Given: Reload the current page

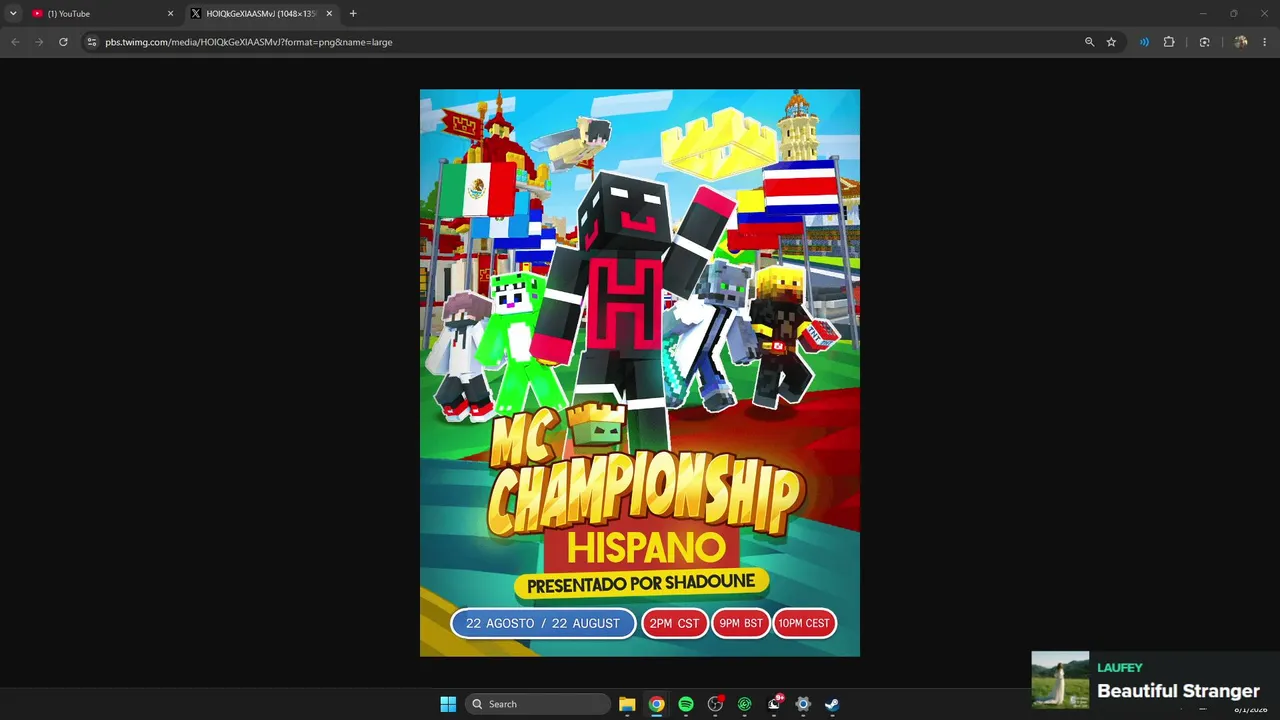Looking at the screenshot, I should click(x=63, y=42).
